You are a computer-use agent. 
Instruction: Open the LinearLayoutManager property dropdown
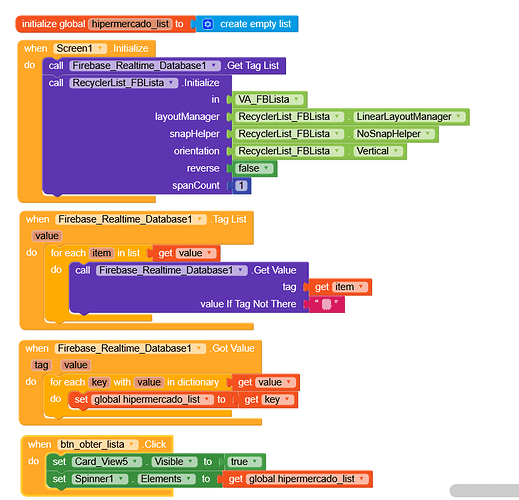click(x=409, y=117)
